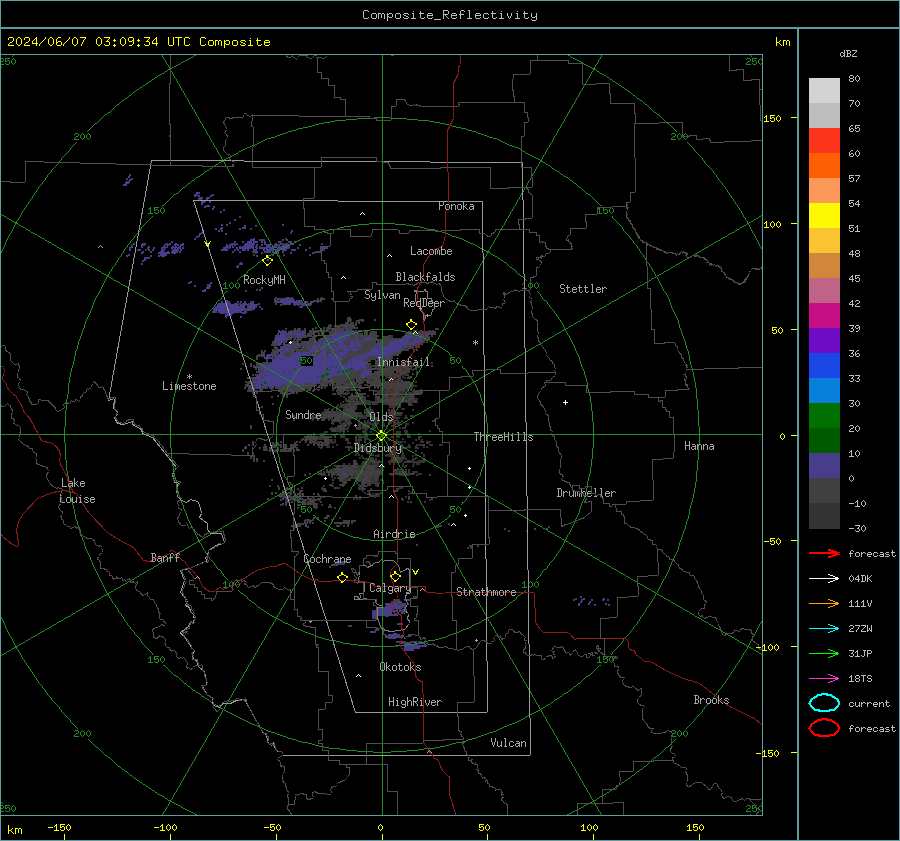This screenshot has height=841, width=900.
Task: Click the Composite_Reflectivity title
Action: pyautogui.click(x=450, y=15)
